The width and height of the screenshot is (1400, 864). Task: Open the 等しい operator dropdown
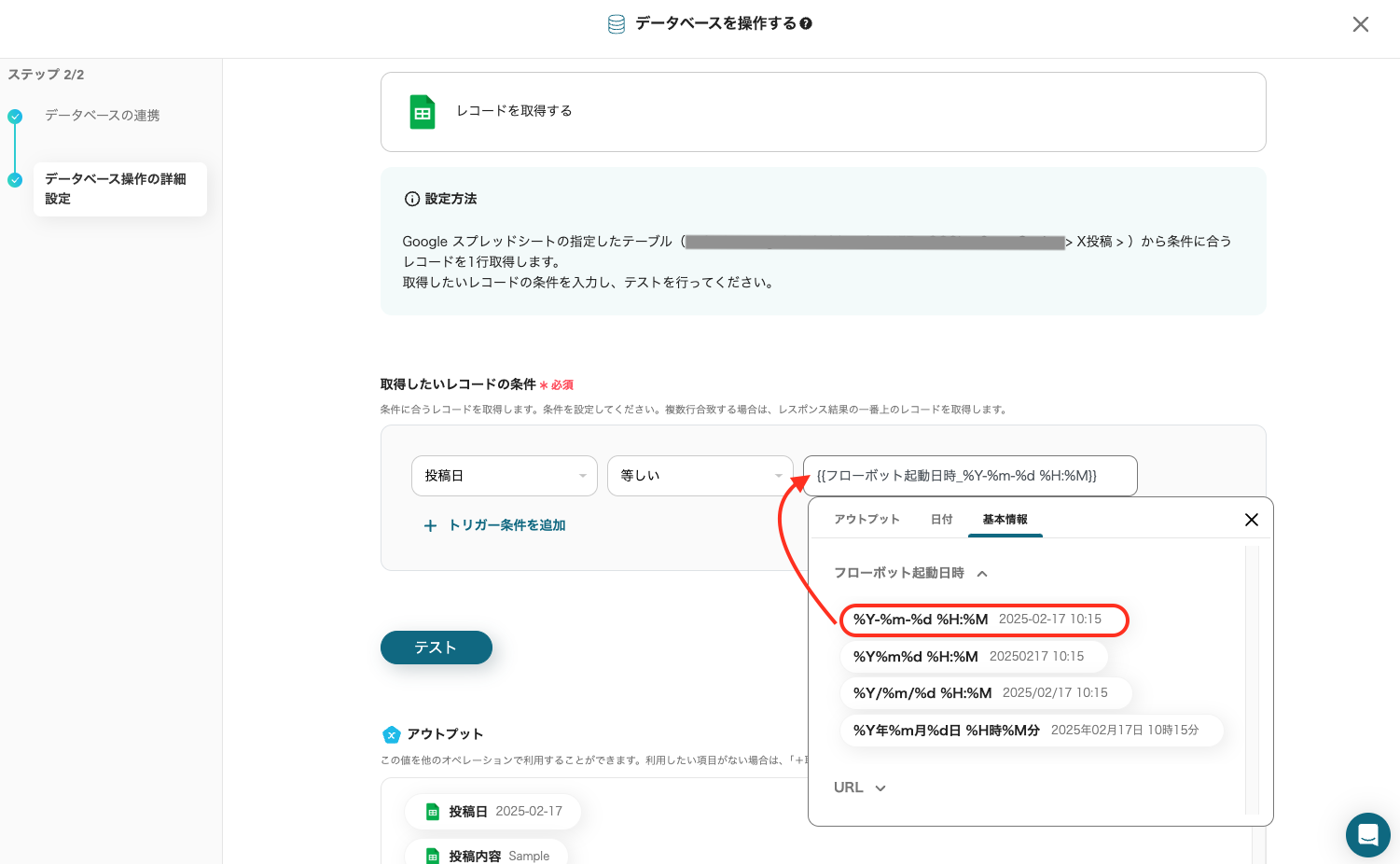(x=700, y=476)
